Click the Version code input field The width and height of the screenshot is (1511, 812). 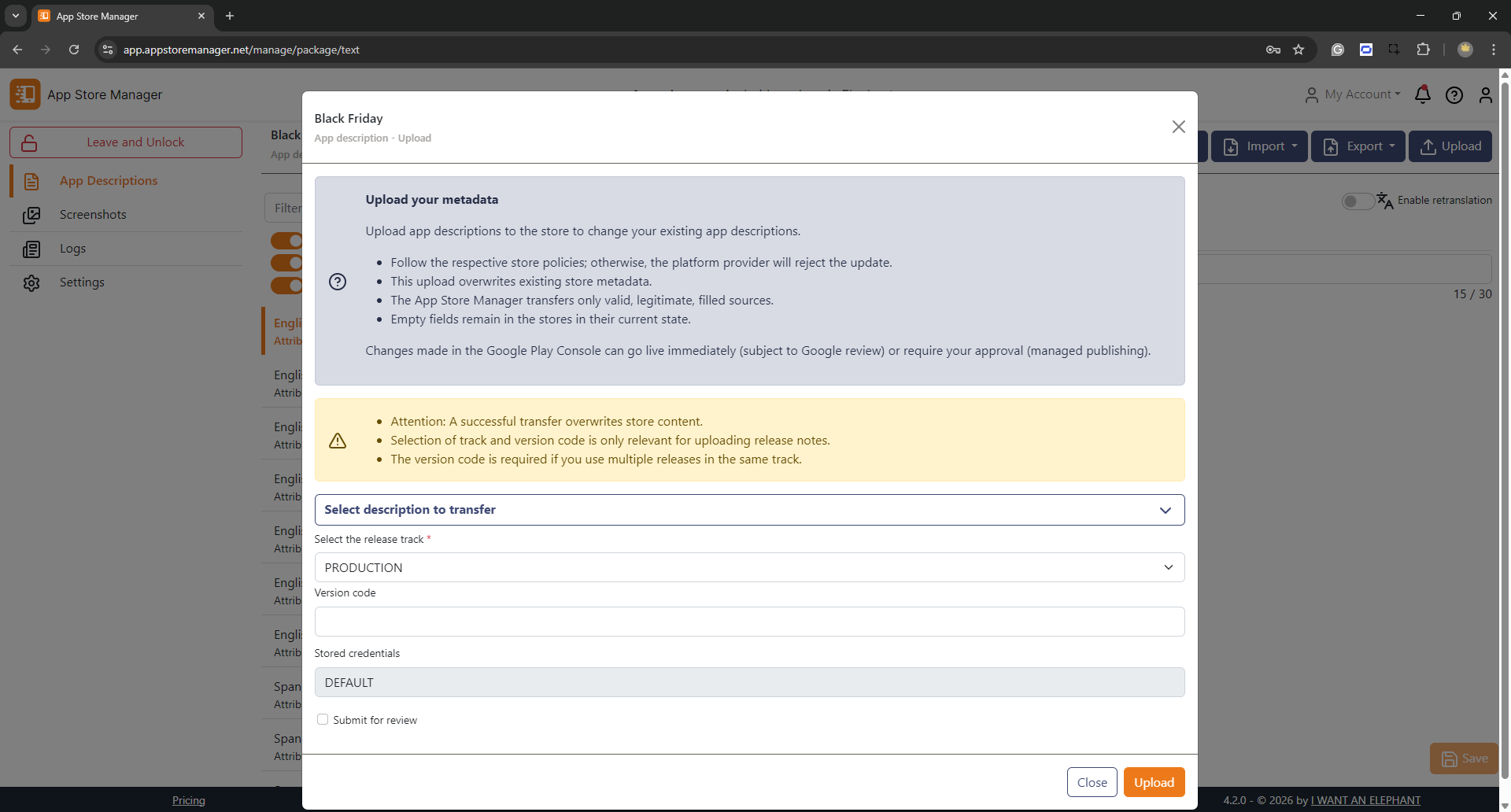coord(749,622)
